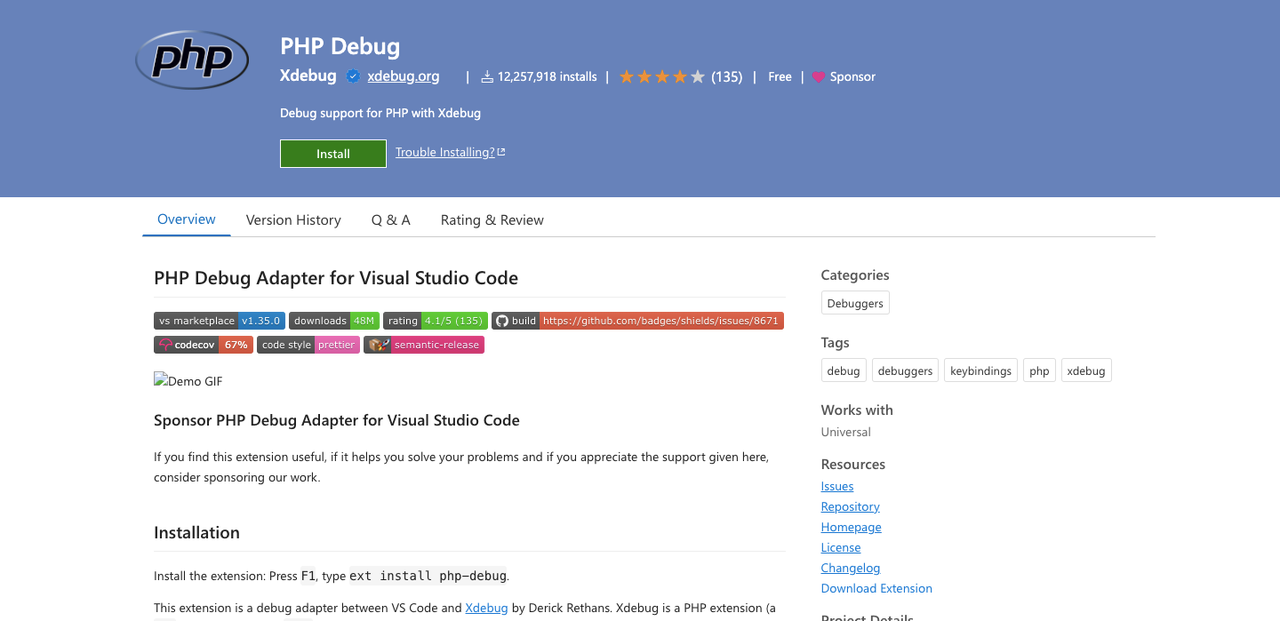Click the Xdebug publisher name
The width and height of the screenshot is (1280, 621).
(308, 76)
